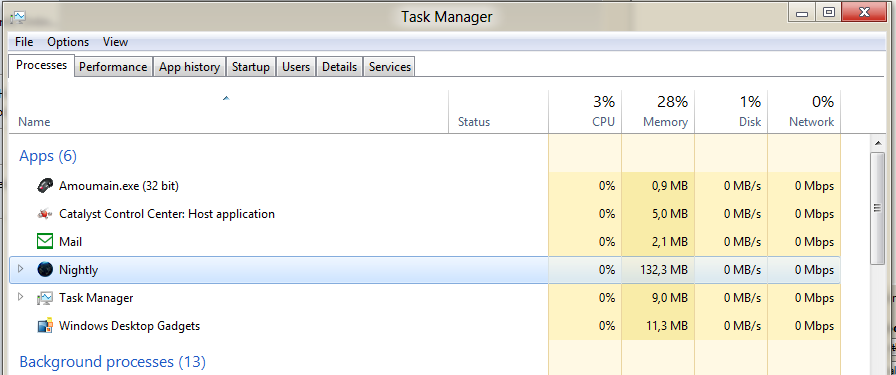Expand the Nightly process group
Image resolution: width=896 pixels, height=375 pixels.
[21, 269]
